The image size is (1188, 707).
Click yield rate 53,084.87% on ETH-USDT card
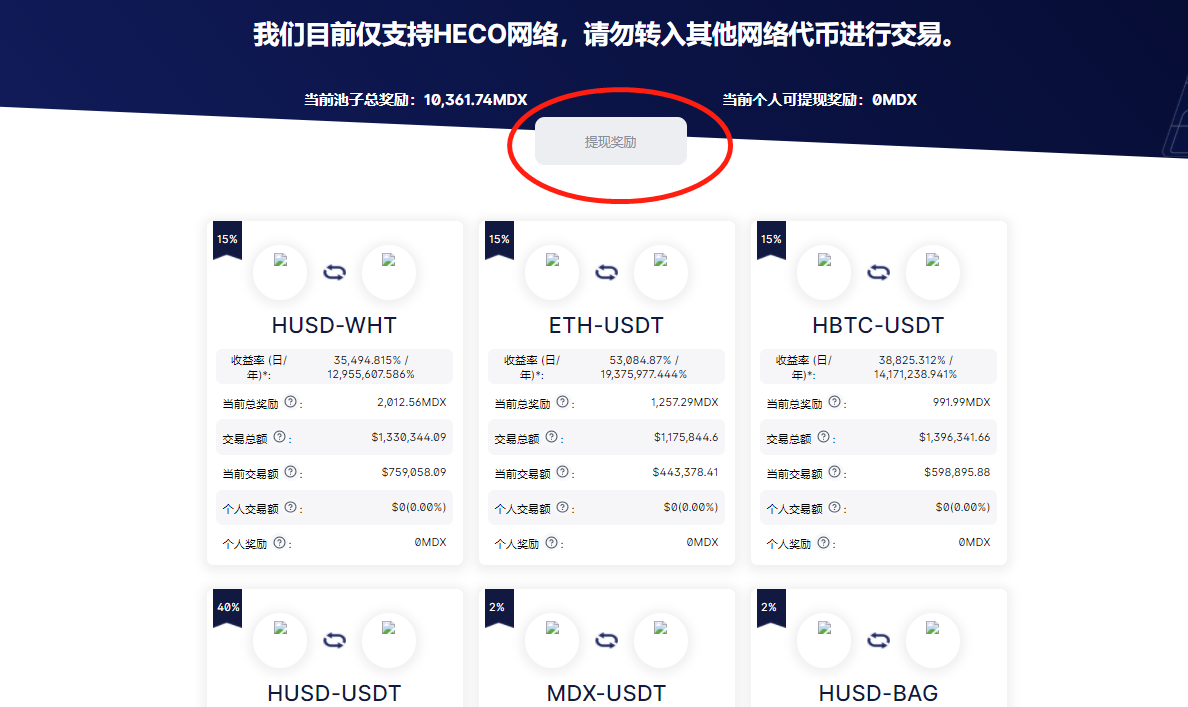[640, 360]
